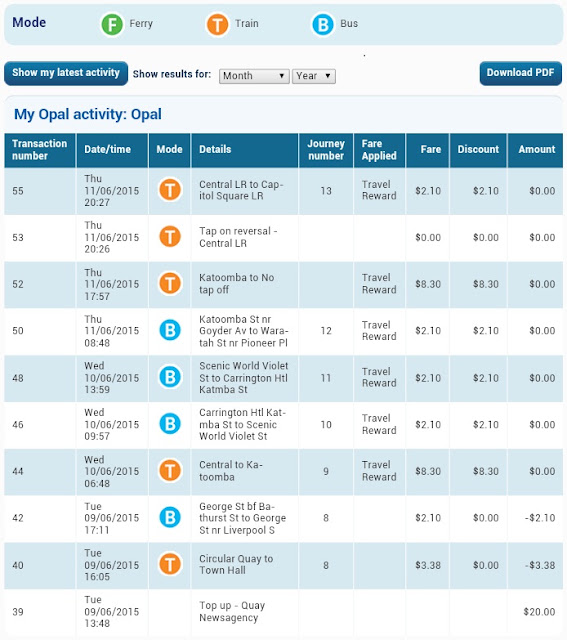Select 'Katoomba St nr Goyder Av' trip details
Screen dimensions: 567x640
(x=244, y=331)
